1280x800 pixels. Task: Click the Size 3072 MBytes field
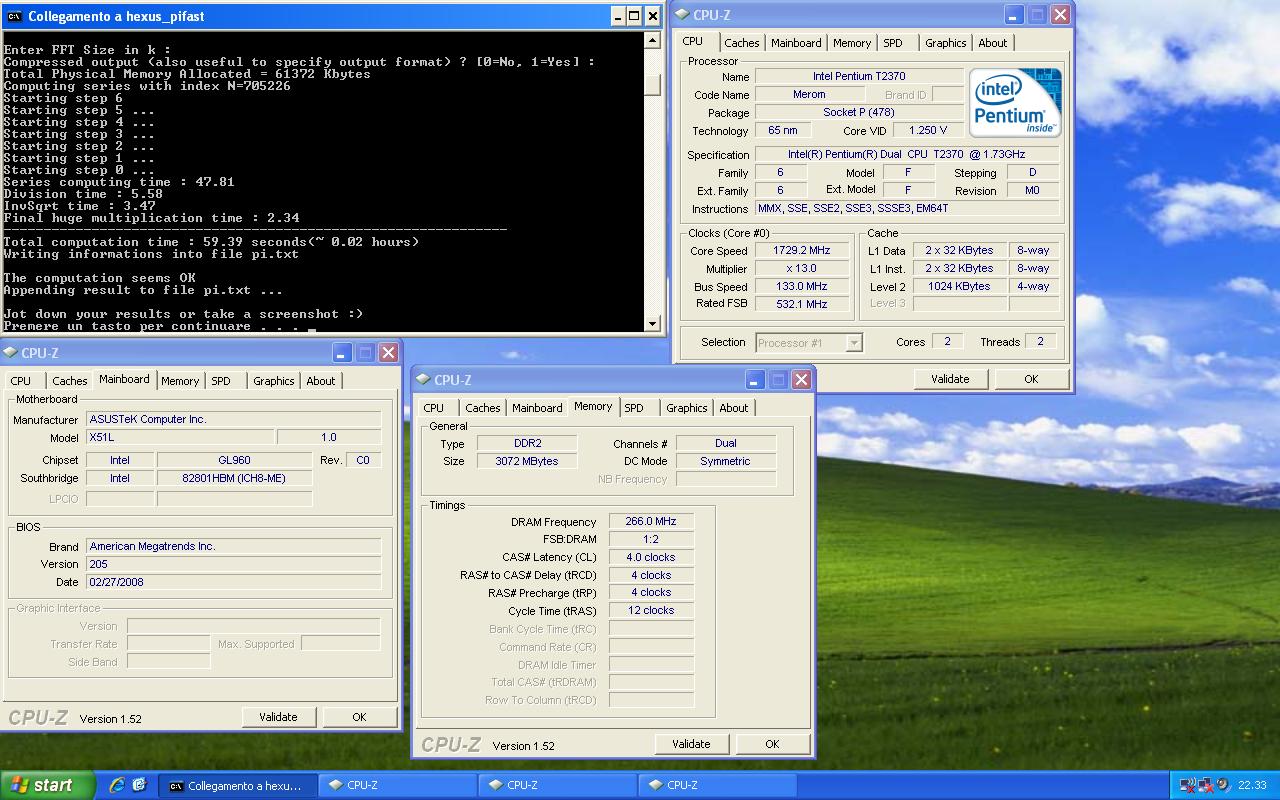(x=526, y=462)
